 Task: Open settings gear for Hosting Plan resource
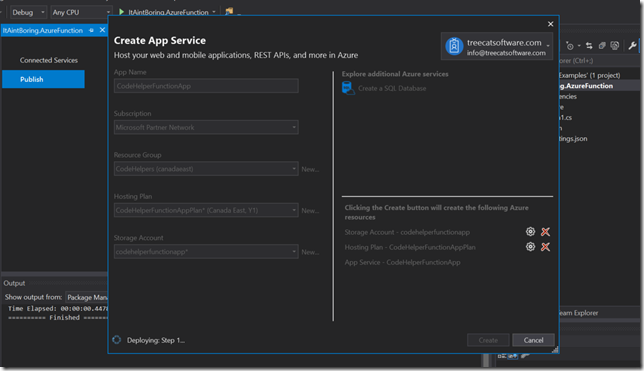(530, 247)
